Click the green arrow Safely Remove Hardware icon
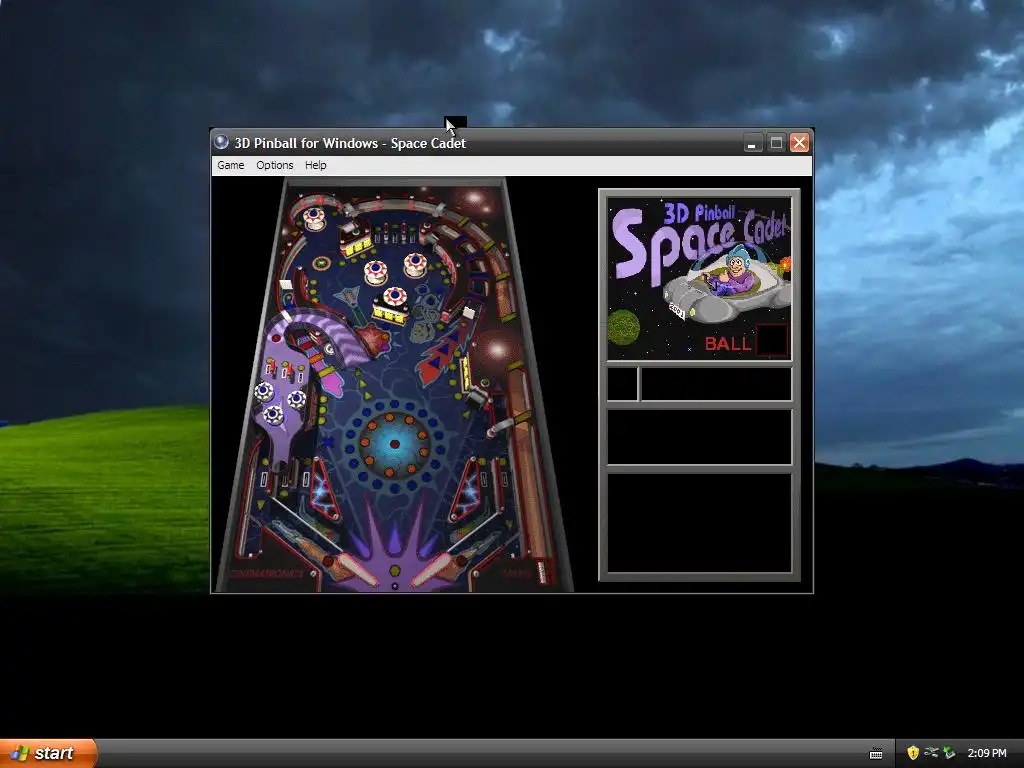The image size is (1024, 768). pyautogui.click(x=949, y=753)
